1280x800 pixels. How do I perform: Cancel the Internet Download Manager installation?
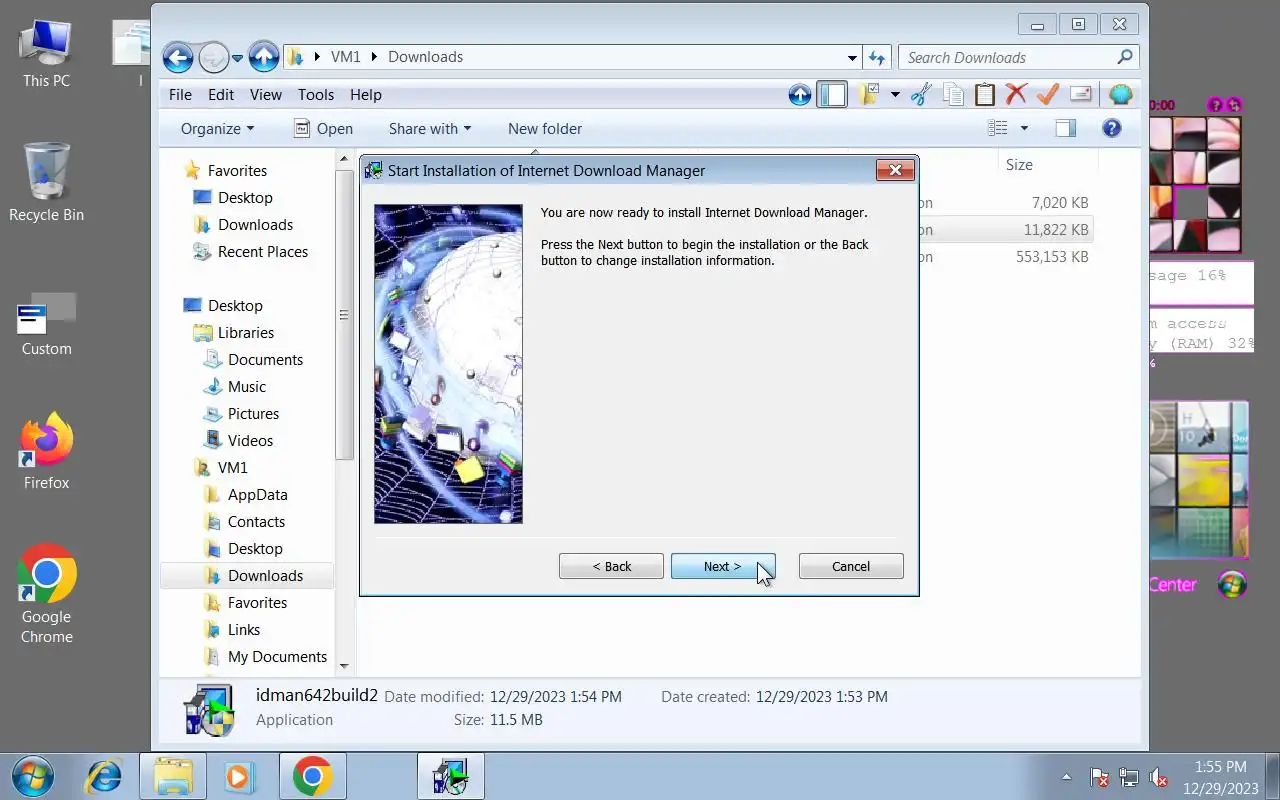point(851,566)
